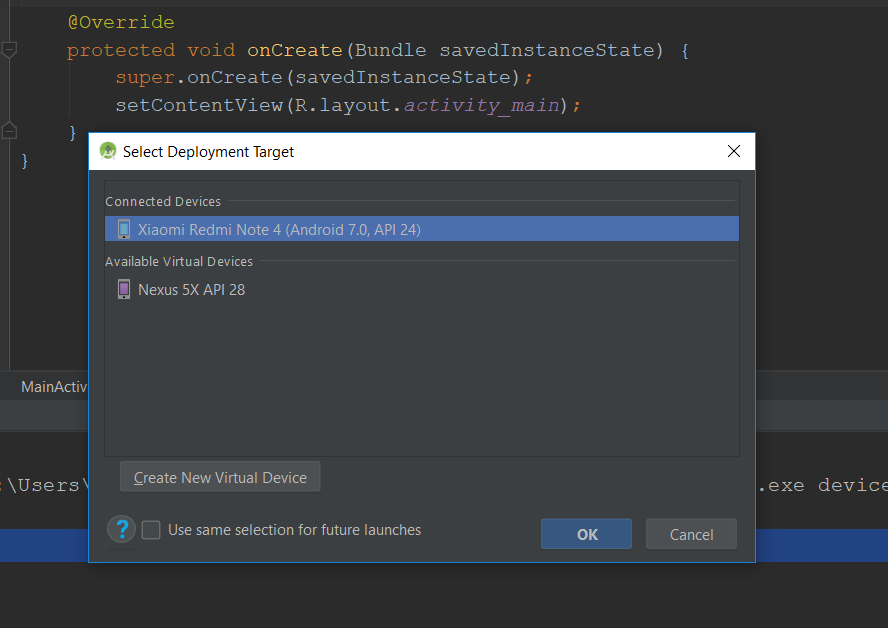Close the Select Deployment Target dialog
The height and width of the screenshot is (628, 888).
tap(733, 151)
